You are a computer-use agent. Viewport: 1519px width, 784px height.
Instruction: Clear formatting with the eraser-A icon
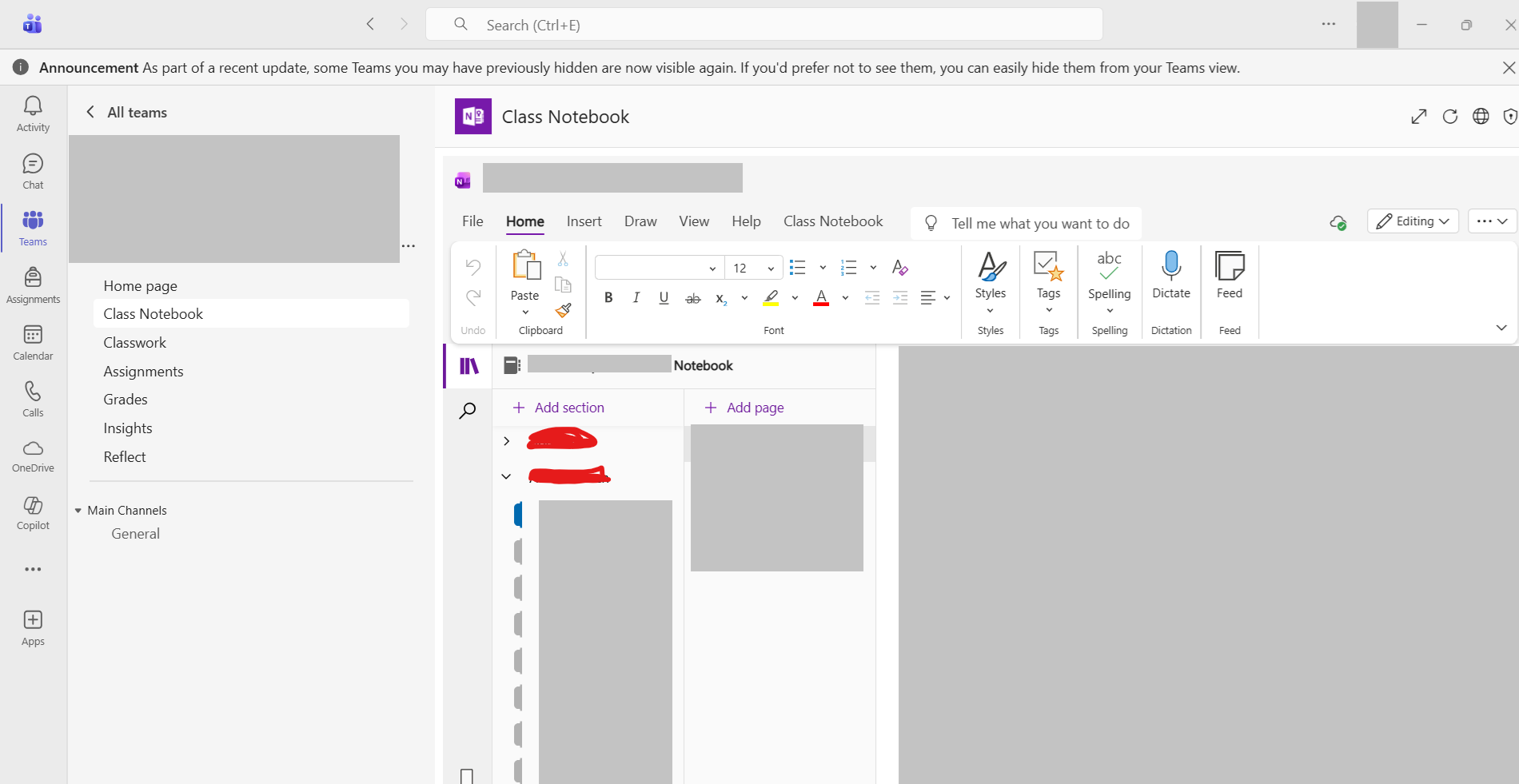(900, 267)
